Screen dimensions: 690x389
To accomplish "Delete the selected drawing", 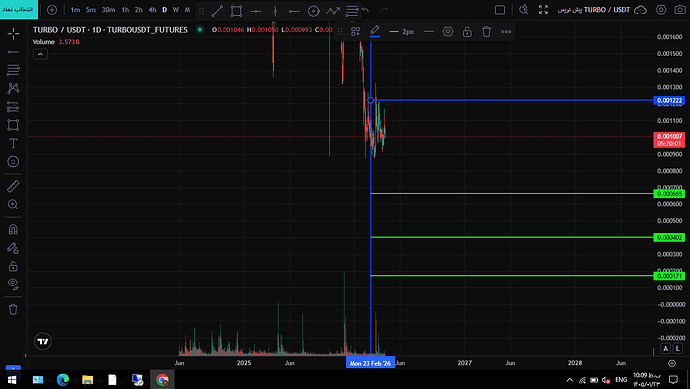I will pos(486,32).
